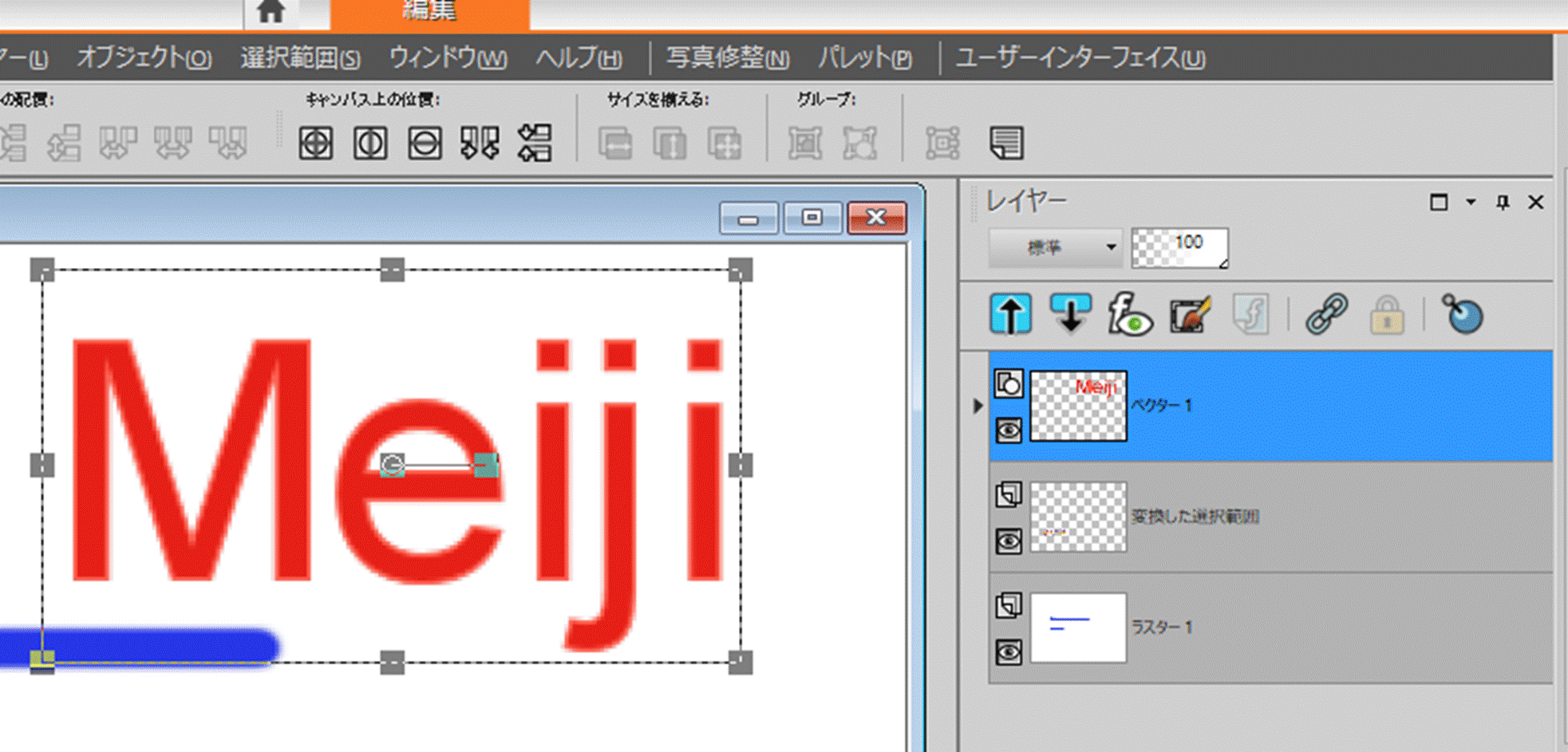Screen dimensions: 1568x752
Task: Select the 変換した選択範囲 layer name
Action: pos(1195,517)
